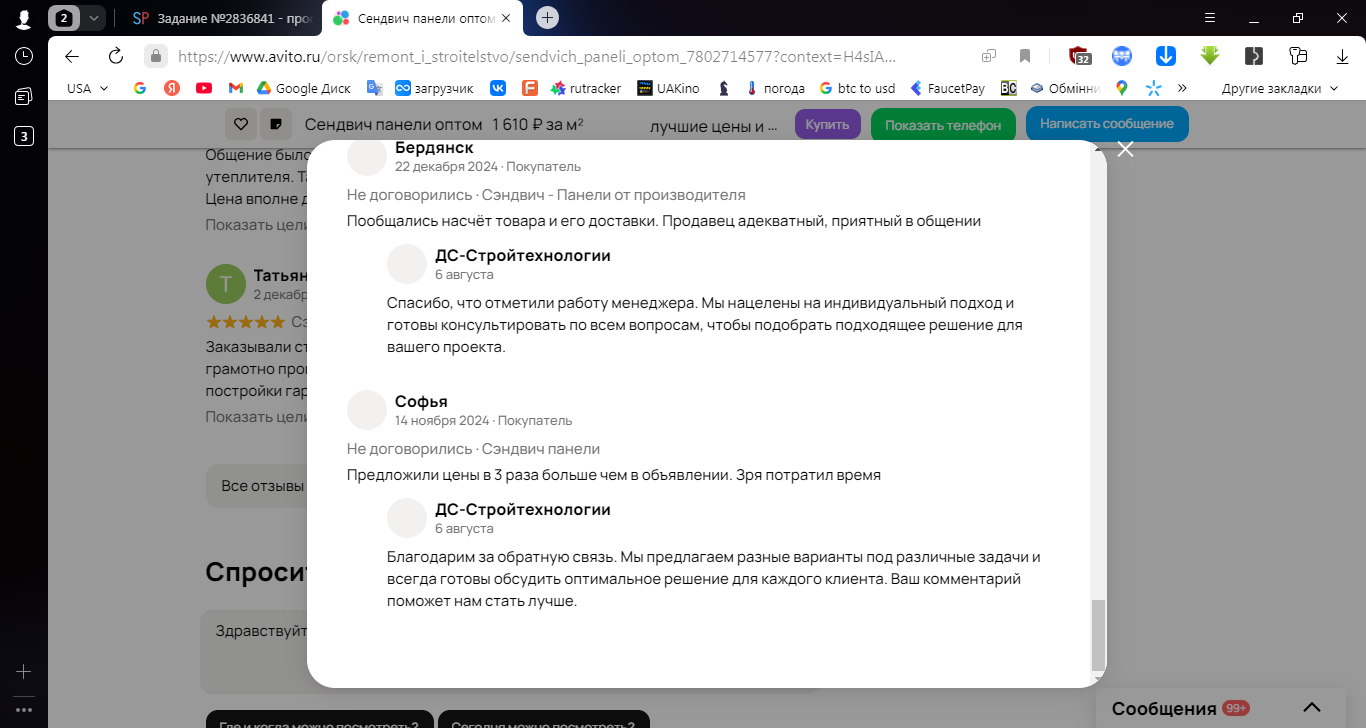Open the Google Диск bookmark

[x=304, y=88]
